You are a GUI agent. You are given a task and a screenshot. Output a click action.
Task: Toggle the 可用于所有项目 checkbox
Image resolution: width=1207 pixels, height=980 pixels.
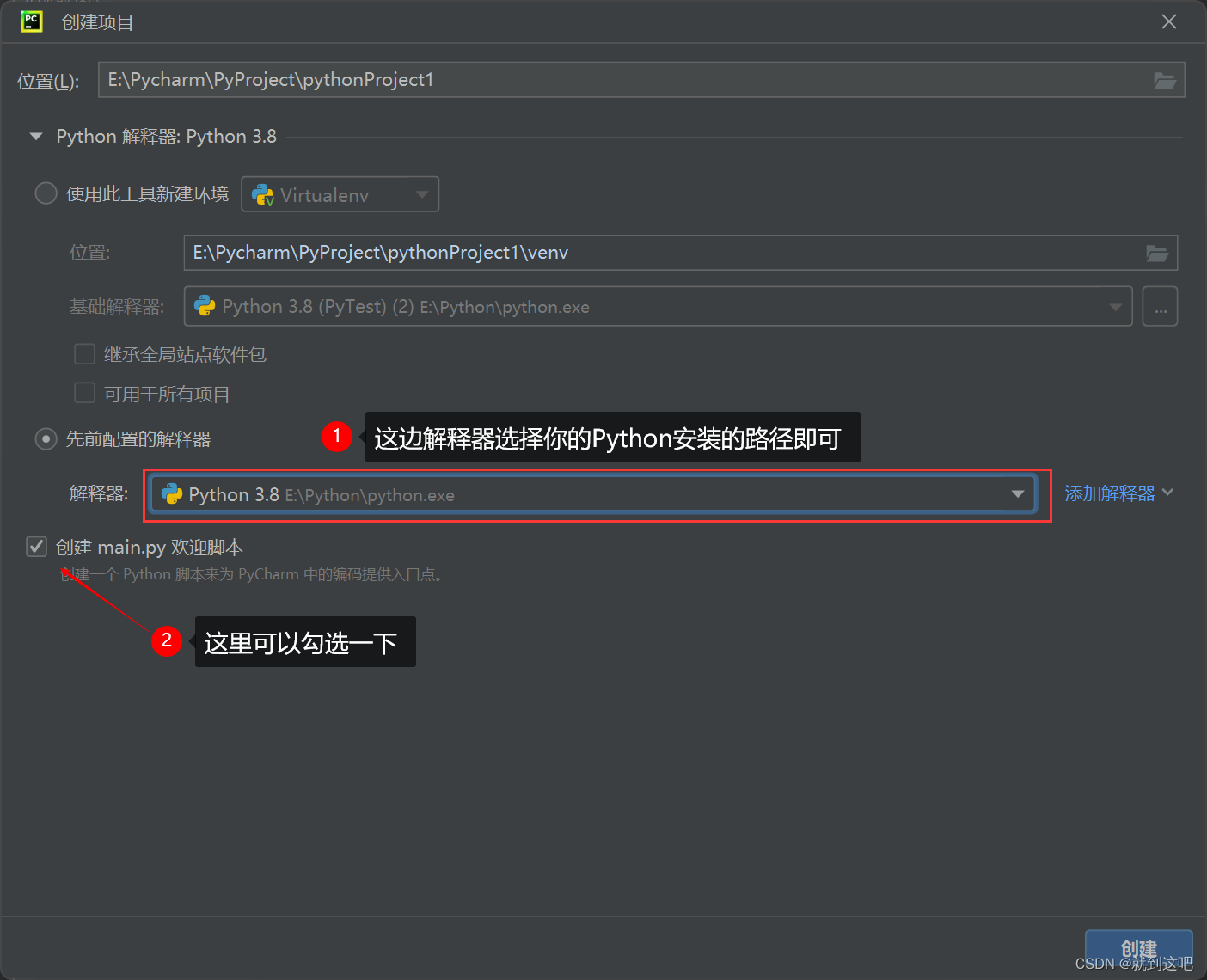[84, 394]
